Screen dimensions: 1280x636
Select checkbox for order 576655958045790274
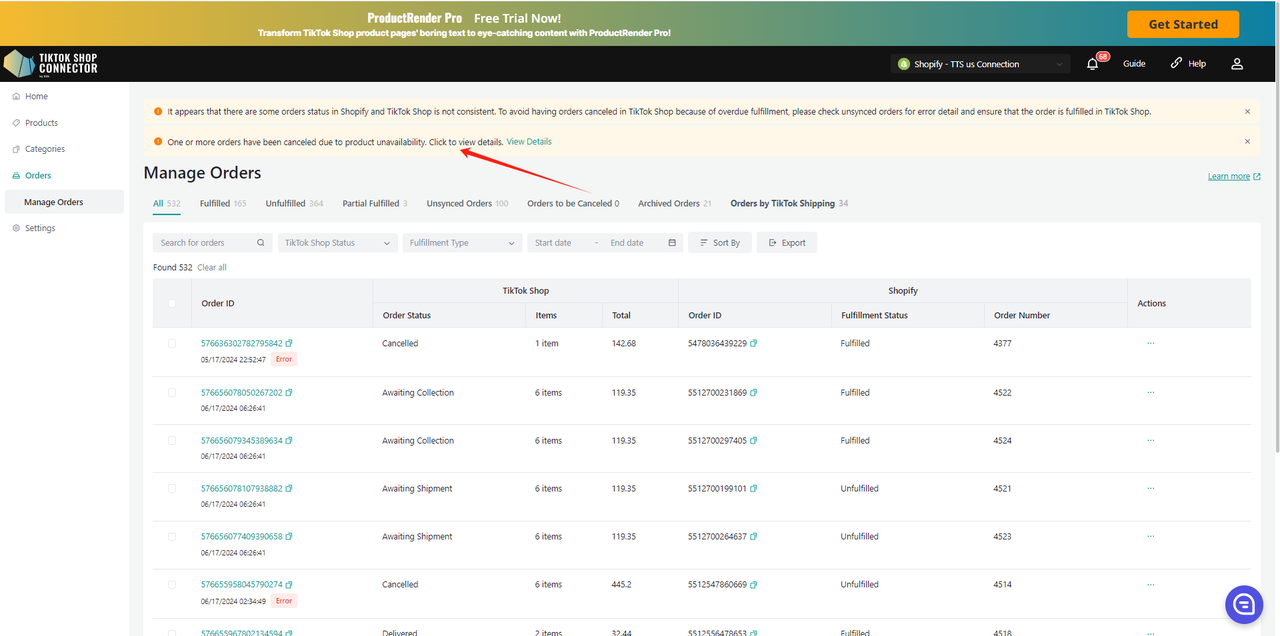[x=172, y=585]
